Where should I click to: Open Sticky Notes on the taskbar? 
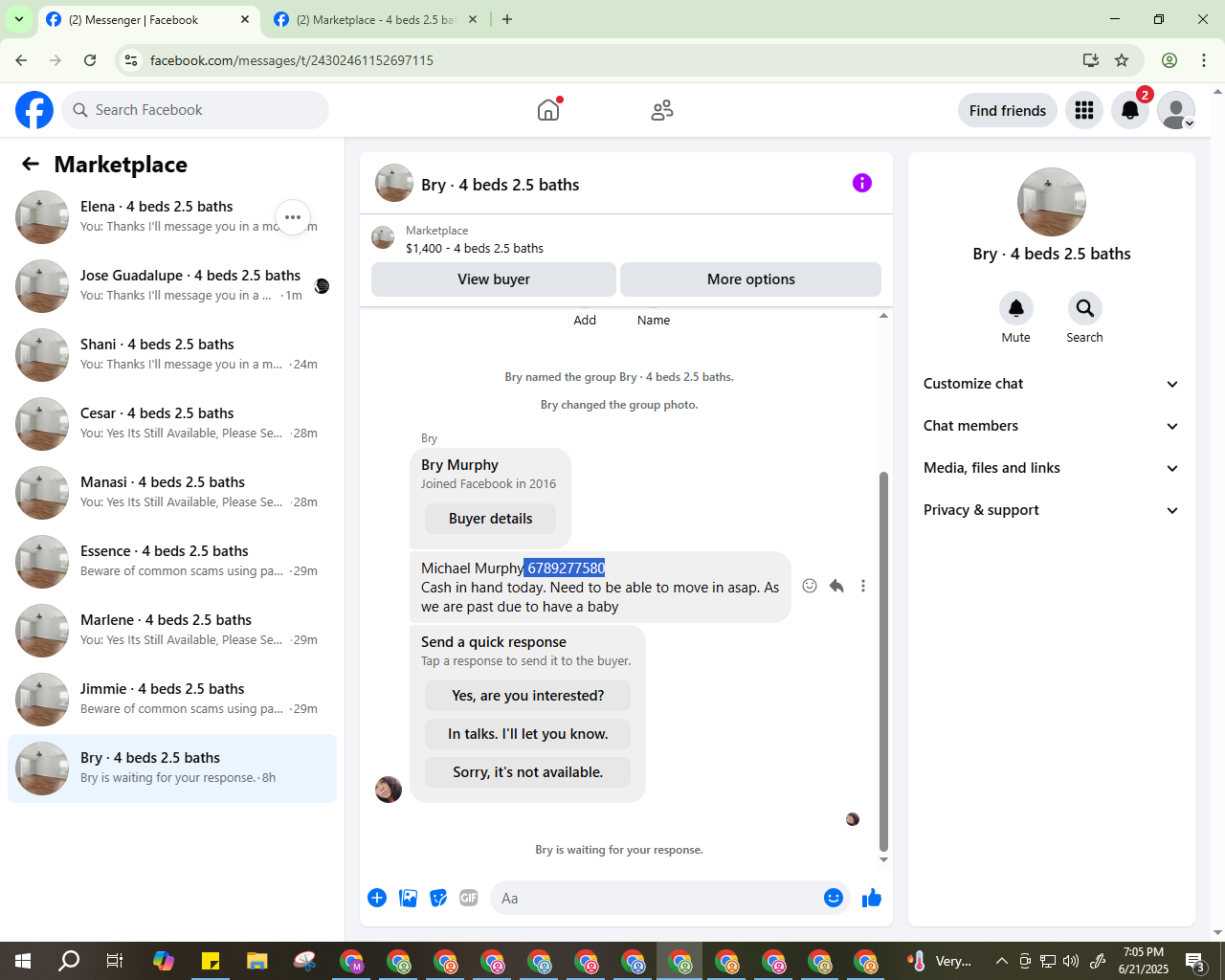(211, 961)
